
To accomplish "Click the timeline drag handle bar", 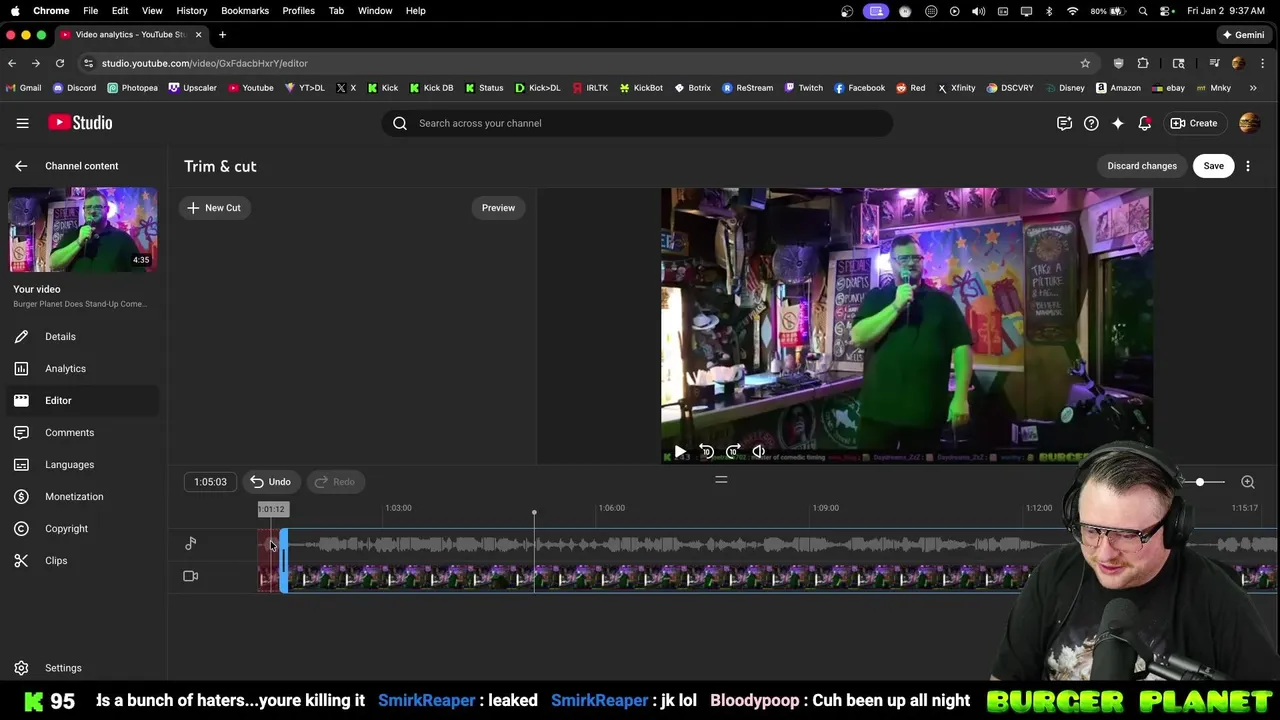I will click(x=721, y=480).
